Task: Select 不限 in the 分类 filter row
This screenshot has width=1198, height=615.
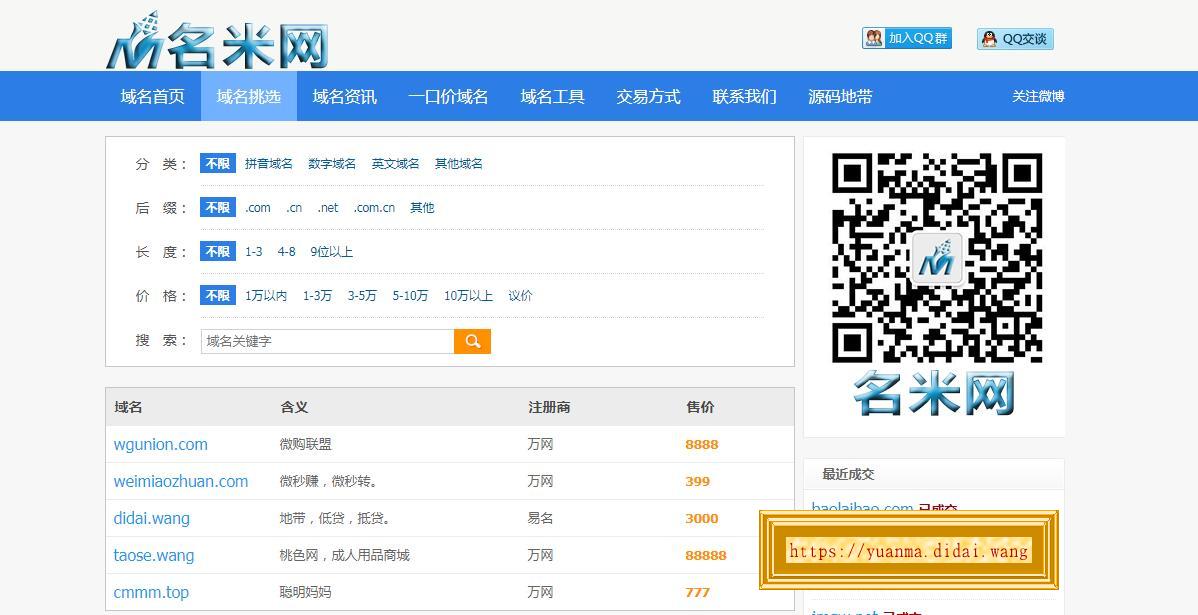Action: (x=218, y=163)
